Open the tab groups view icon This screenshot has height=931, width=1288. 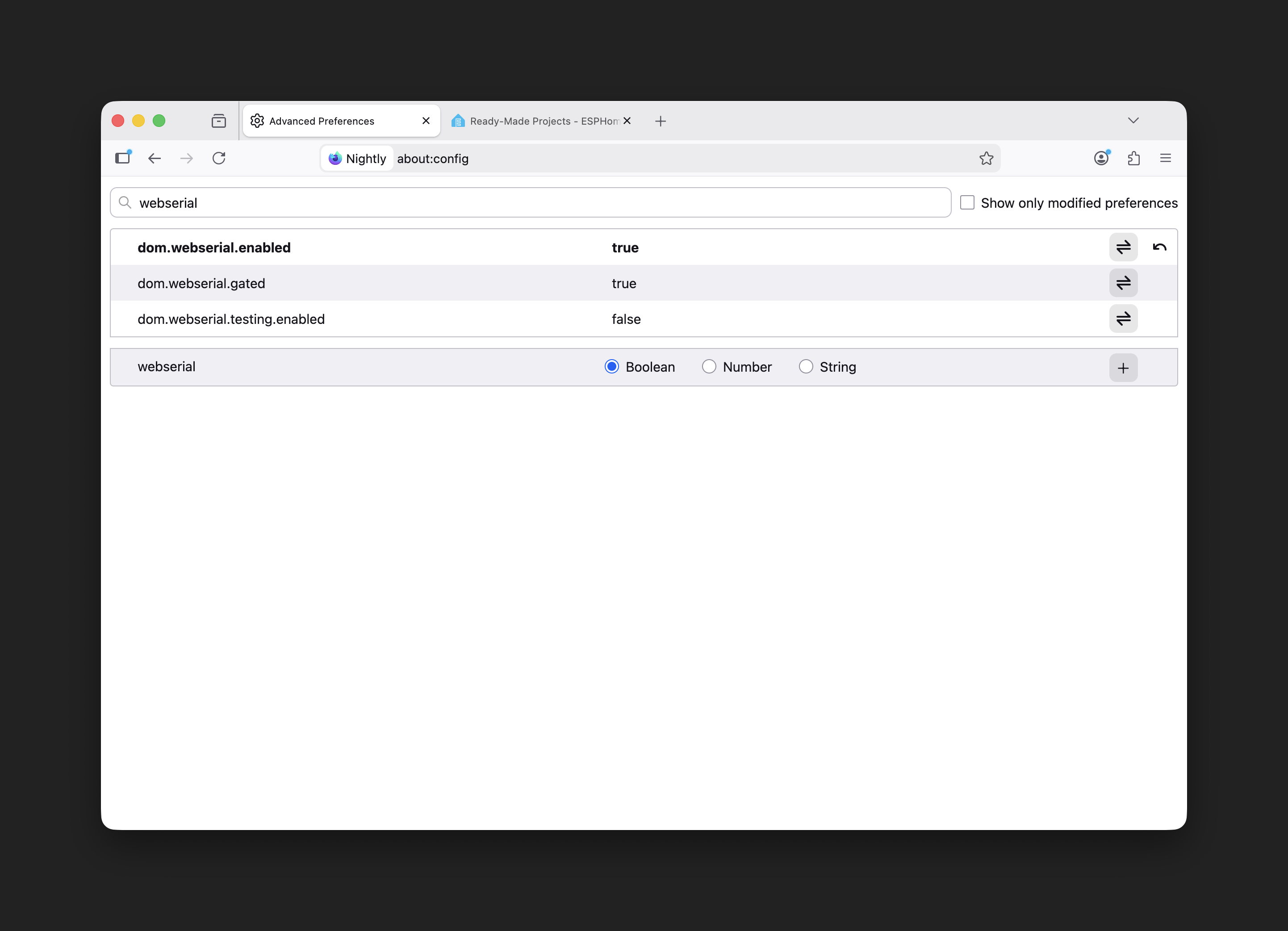pyautogui.click(x=219, y=121)
